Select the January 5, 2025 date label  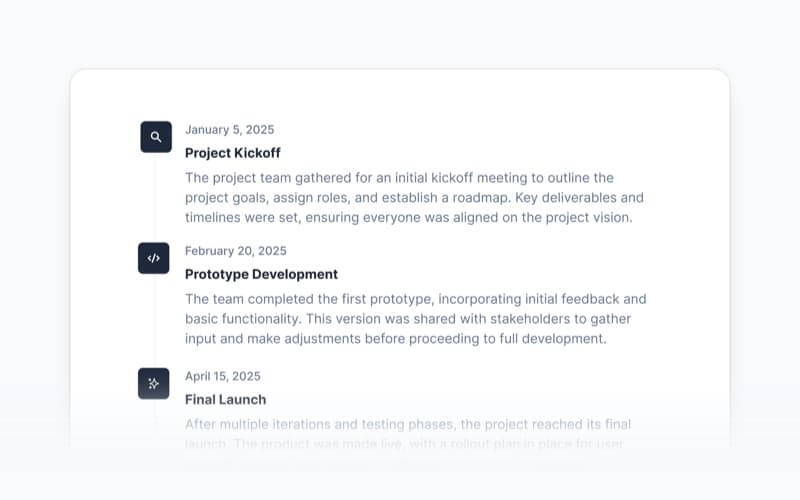point(229,130)
